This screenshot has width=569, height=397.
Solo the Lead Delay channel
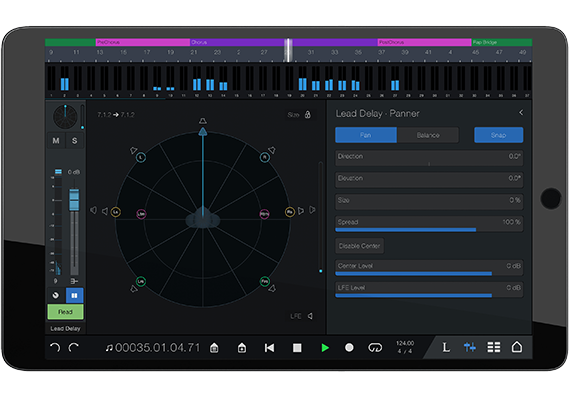click(74, 140)
